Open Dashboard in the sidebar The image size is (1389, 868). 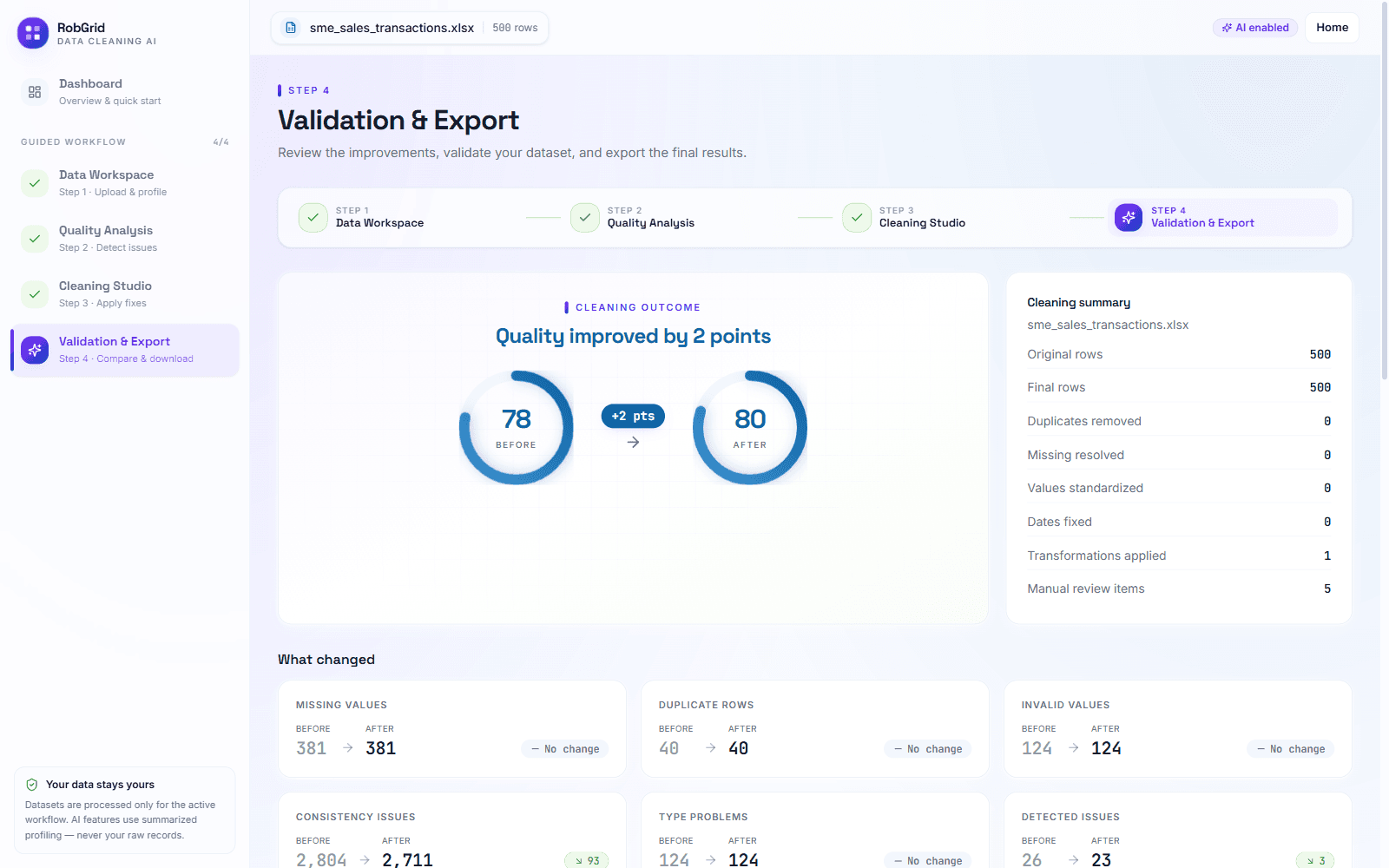(x=125, y=92)
